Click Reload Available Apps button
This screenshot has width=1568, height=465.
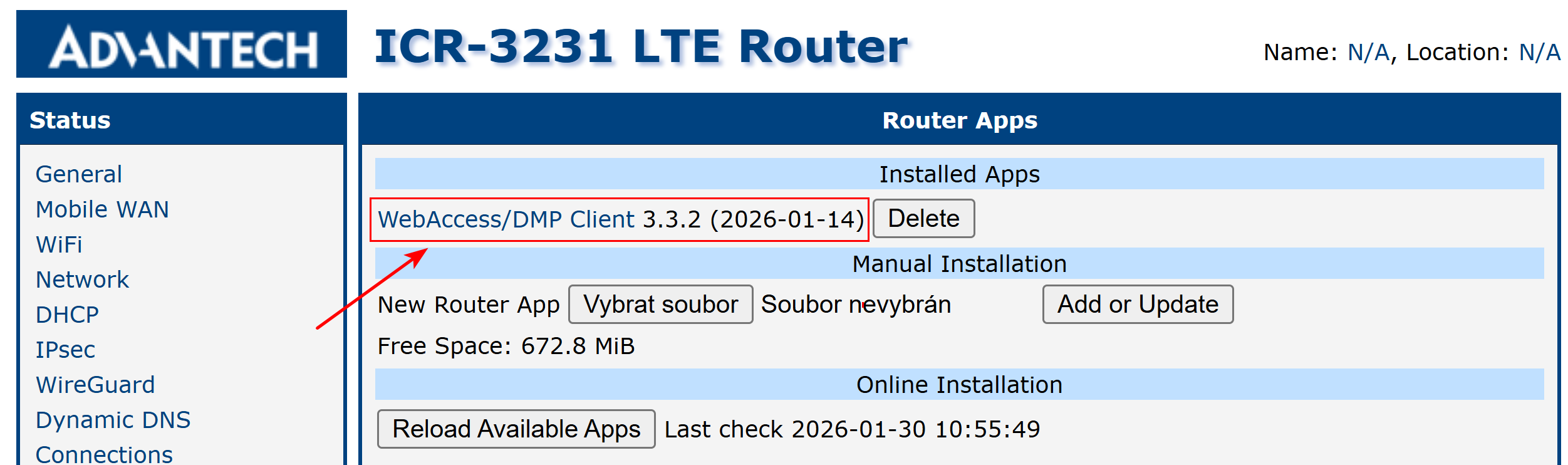[x=516, y=429]
